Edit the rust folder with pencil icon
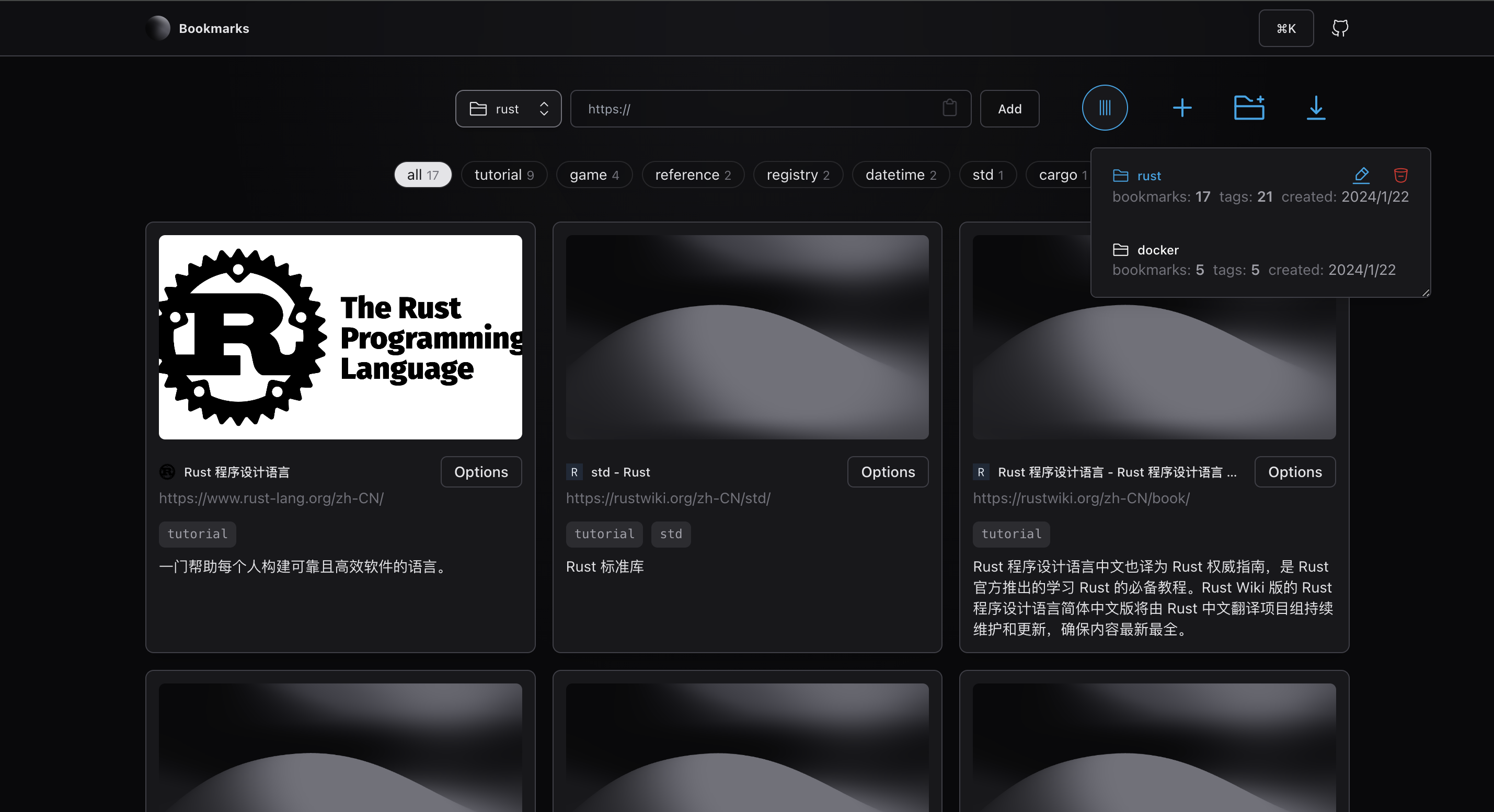This screenshot has height=812, width=1494. pyautogui.click(x=1361, y=175)
